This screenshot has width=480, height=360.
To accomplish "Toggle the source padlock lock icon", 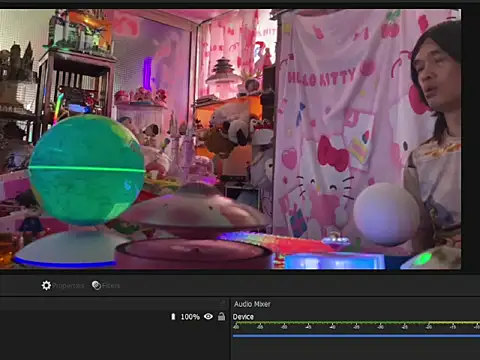I will pyautogui.click(x=221, y=316).
